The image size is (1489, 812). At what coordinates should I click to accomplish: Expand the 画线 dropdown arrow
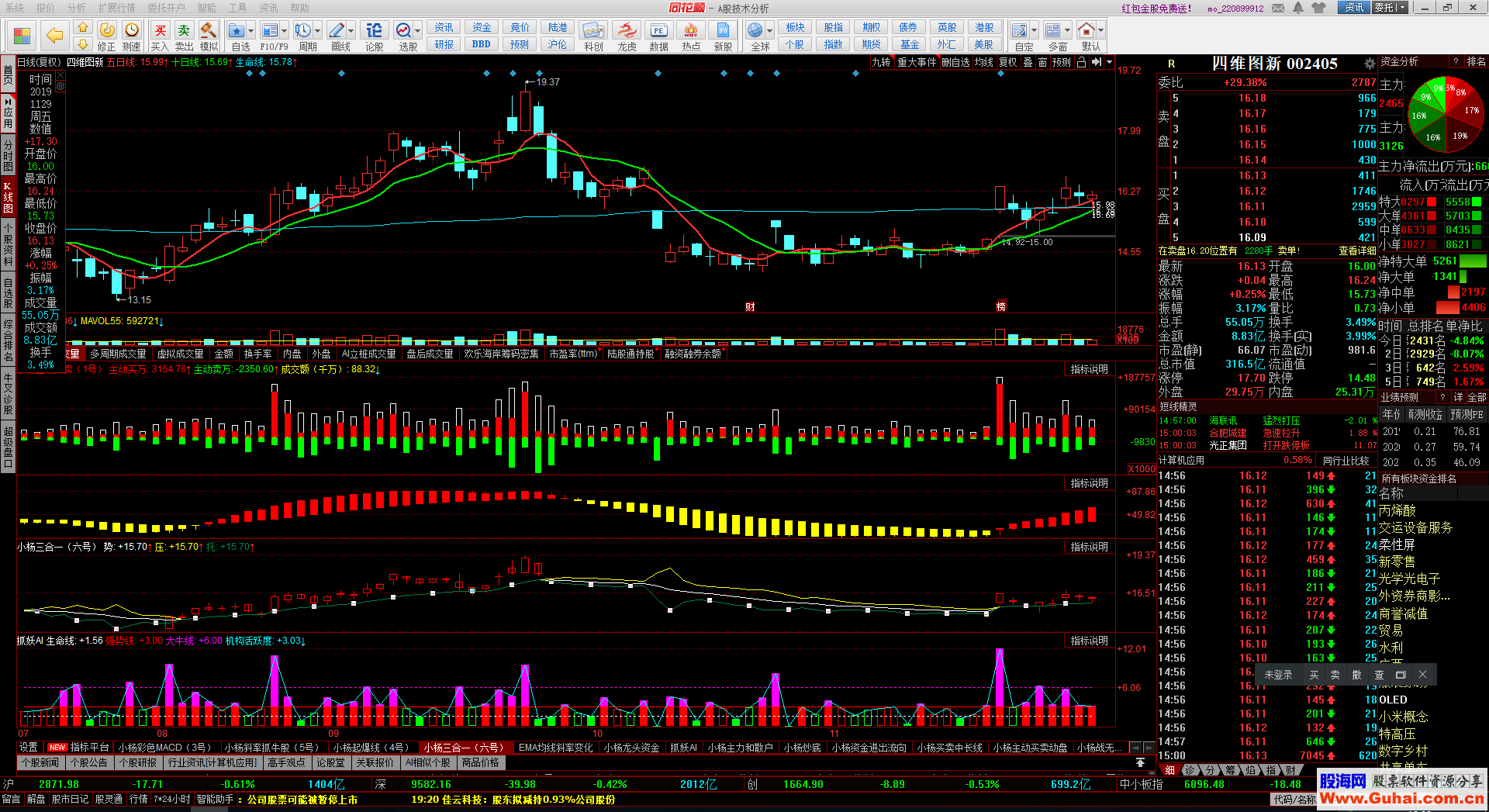click(x=351, y=31)
